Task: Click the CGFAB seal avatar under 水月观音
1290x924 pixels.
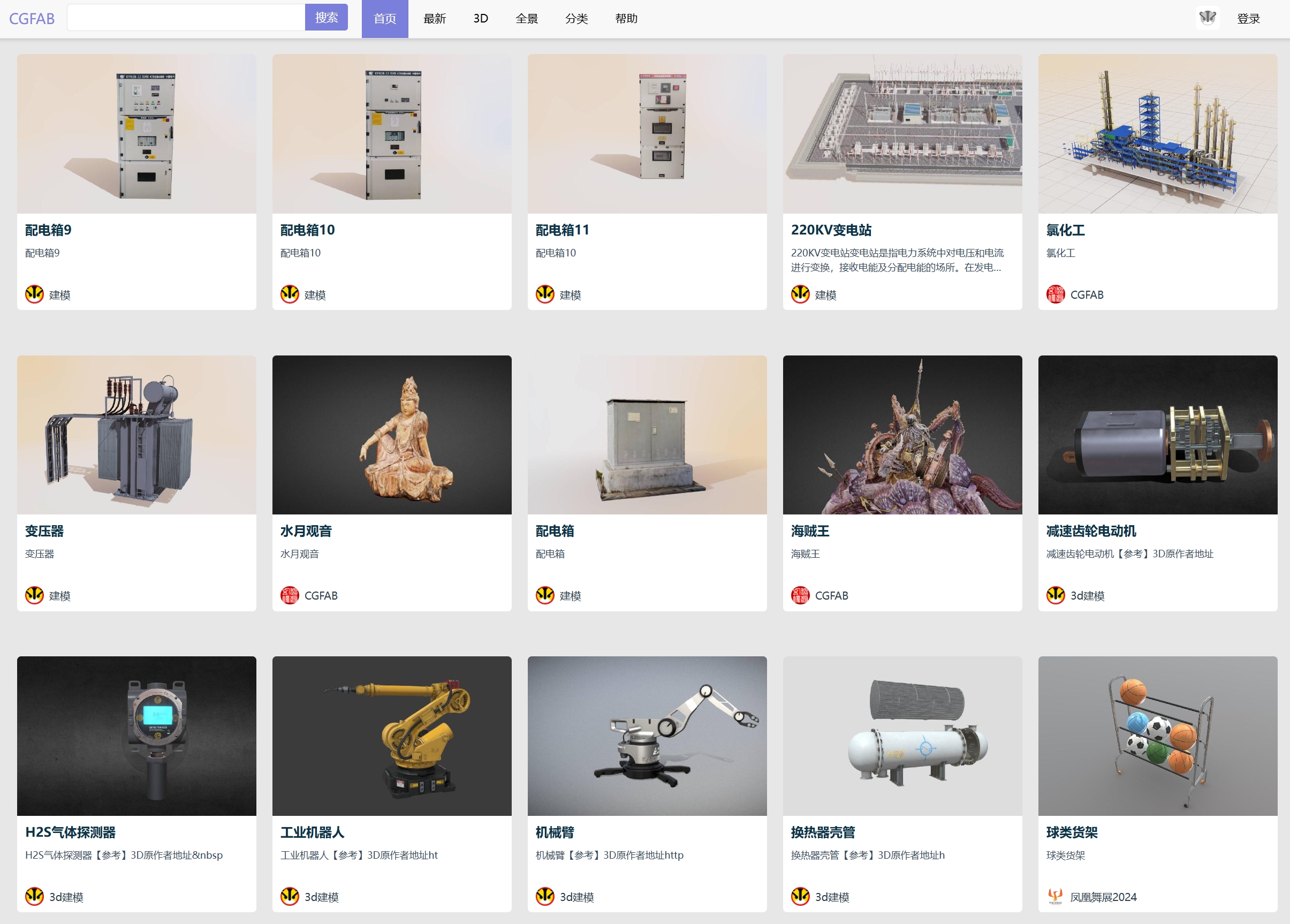Action: (290, 595)
